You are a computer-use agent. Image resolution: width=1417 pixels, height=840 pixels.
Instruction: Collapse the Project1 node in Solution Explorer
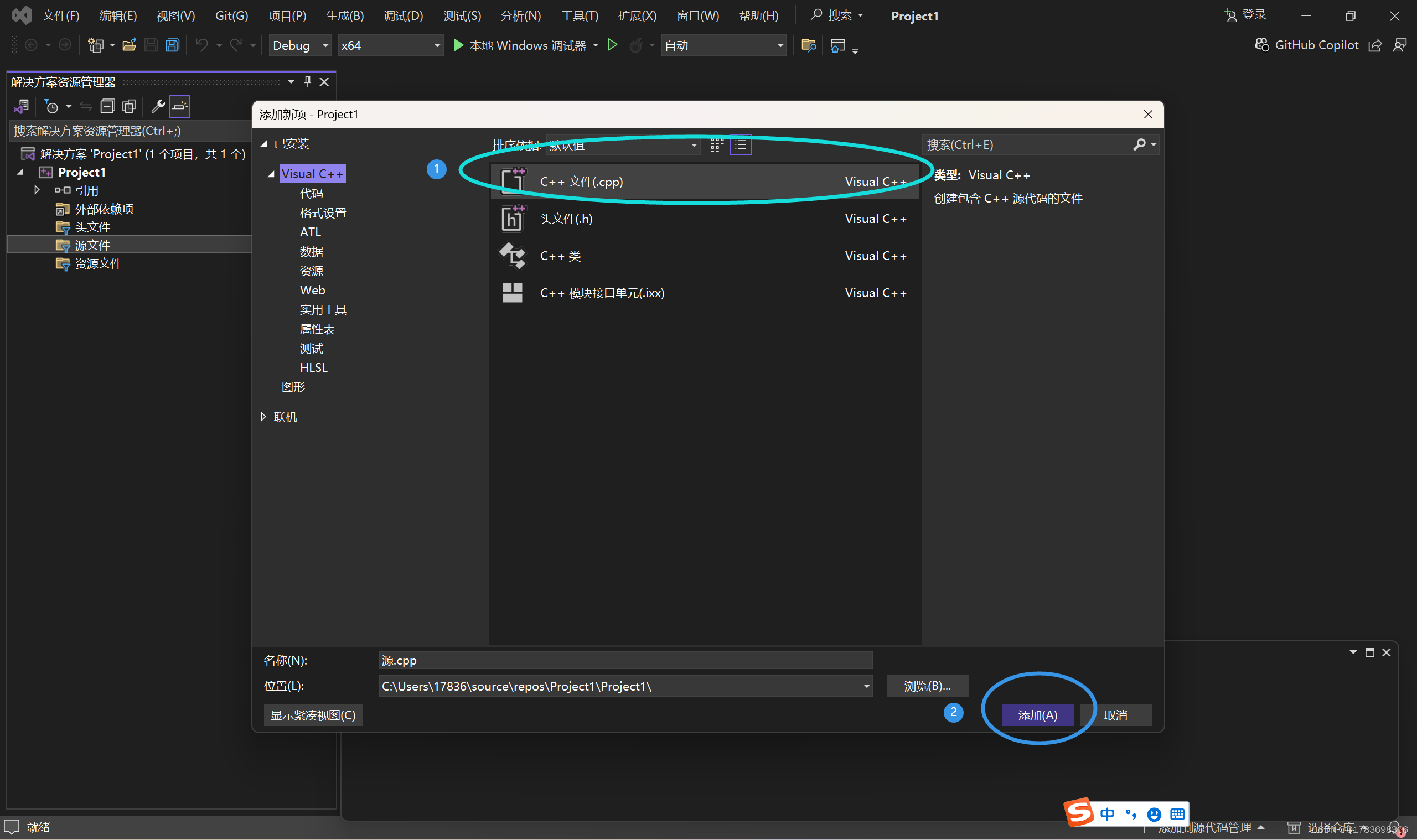[x=20, y=172]
